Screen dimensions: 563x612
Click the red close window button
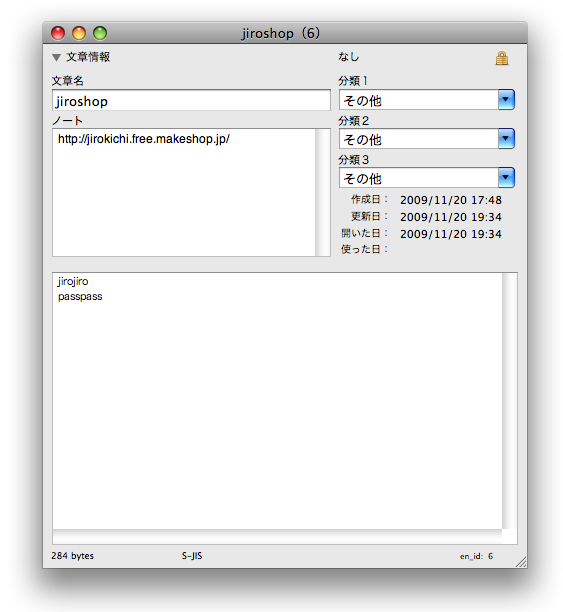pyautogui.click(x=58, y=33)
